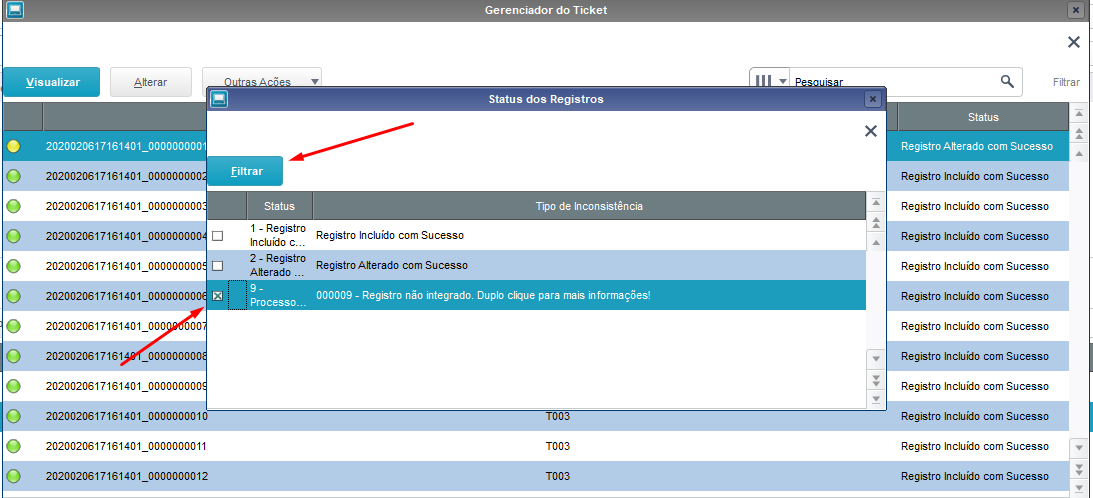Select ticket 2020020617161401_0000000012

coord(127,476)
